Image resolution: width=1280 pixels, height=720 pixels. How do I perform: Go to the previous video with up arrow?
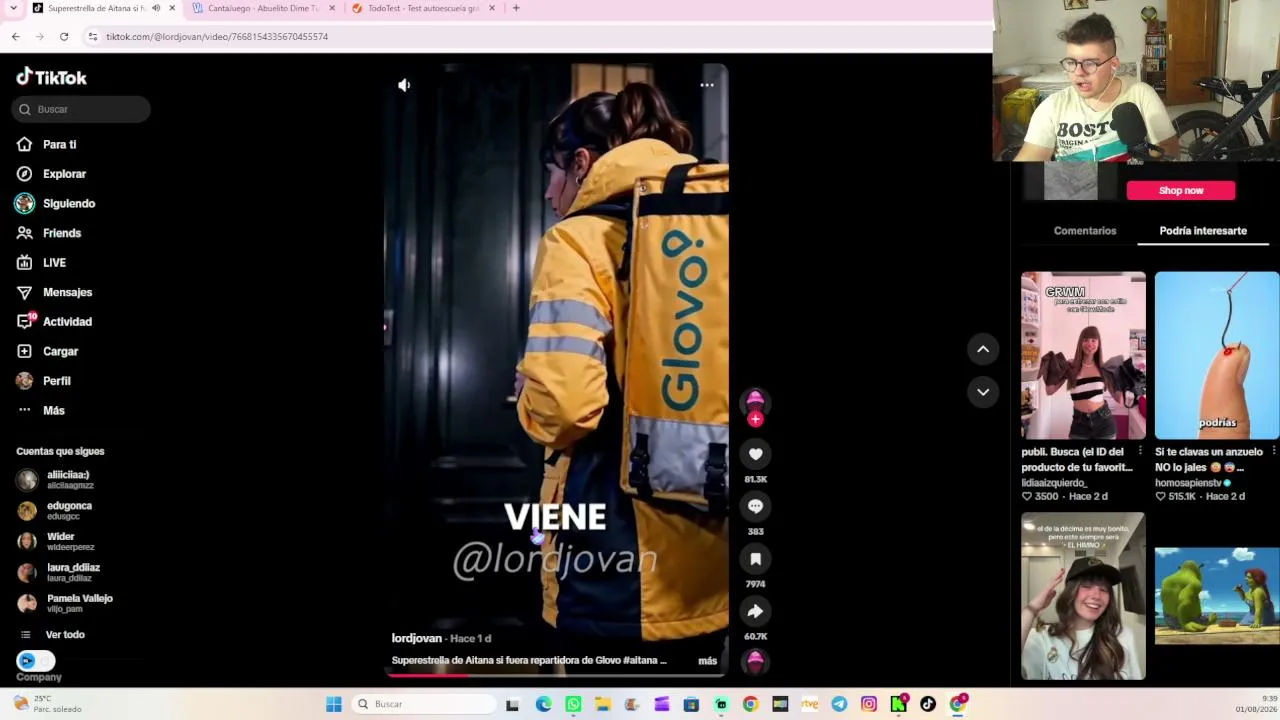(983, 349)
